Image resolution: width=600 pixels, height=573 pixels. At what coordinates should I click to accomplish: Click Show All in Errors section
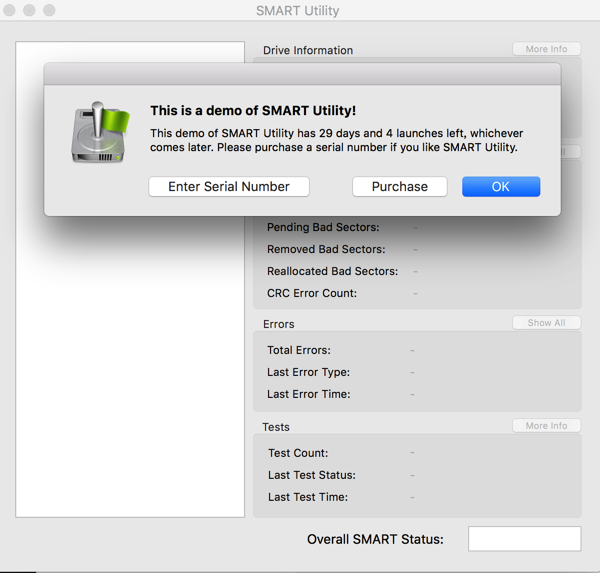coord(546,323)
